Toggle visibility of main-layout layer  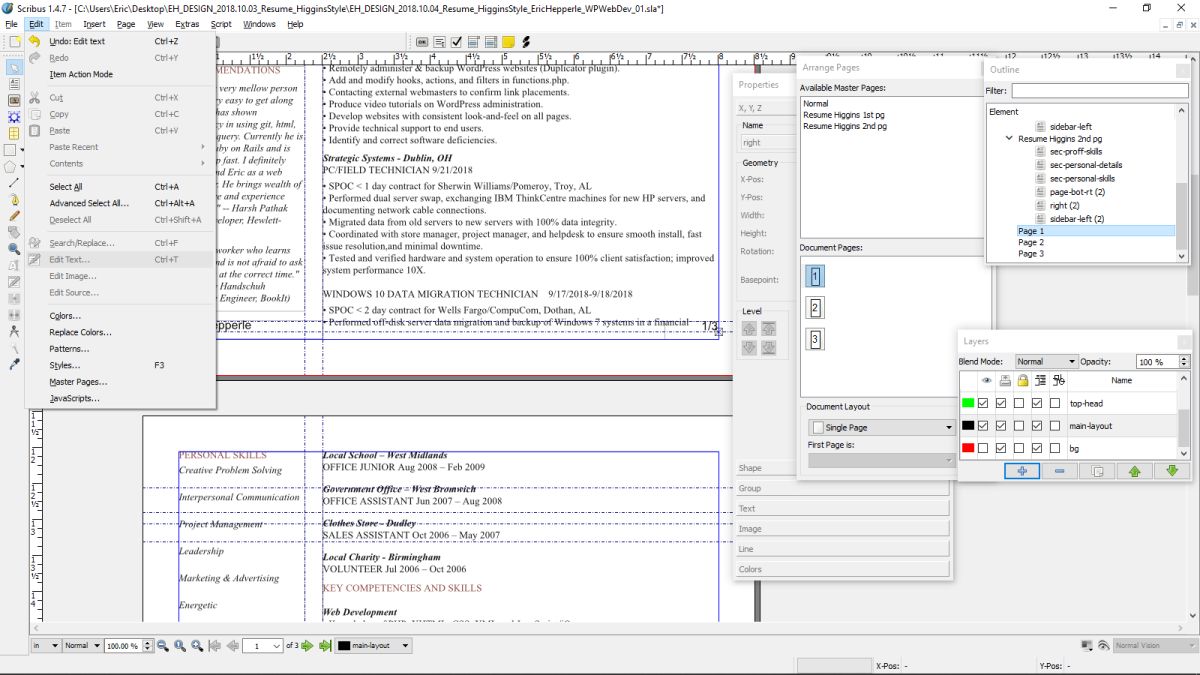pyautogui.click(x=984, y=425)
